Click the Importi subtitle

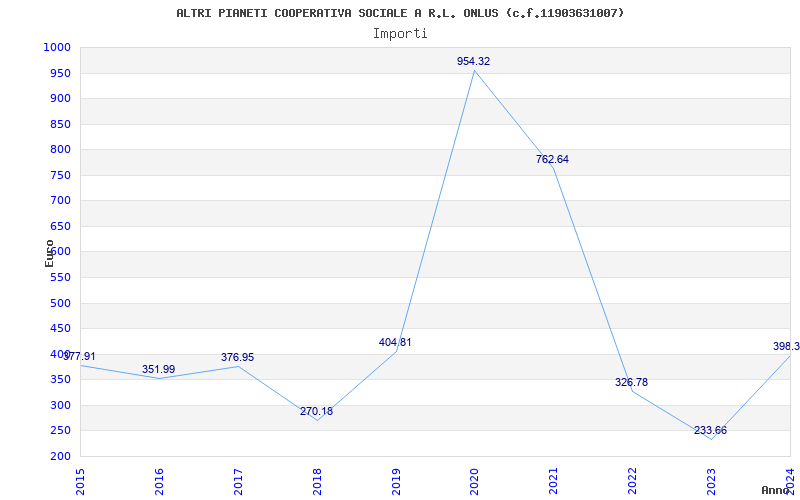tap(400, 34)
